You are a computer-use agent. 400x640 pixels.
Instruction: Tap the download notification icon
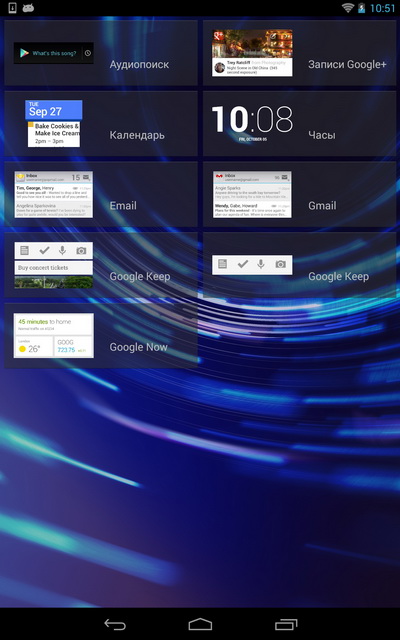(x=13, y=8)
